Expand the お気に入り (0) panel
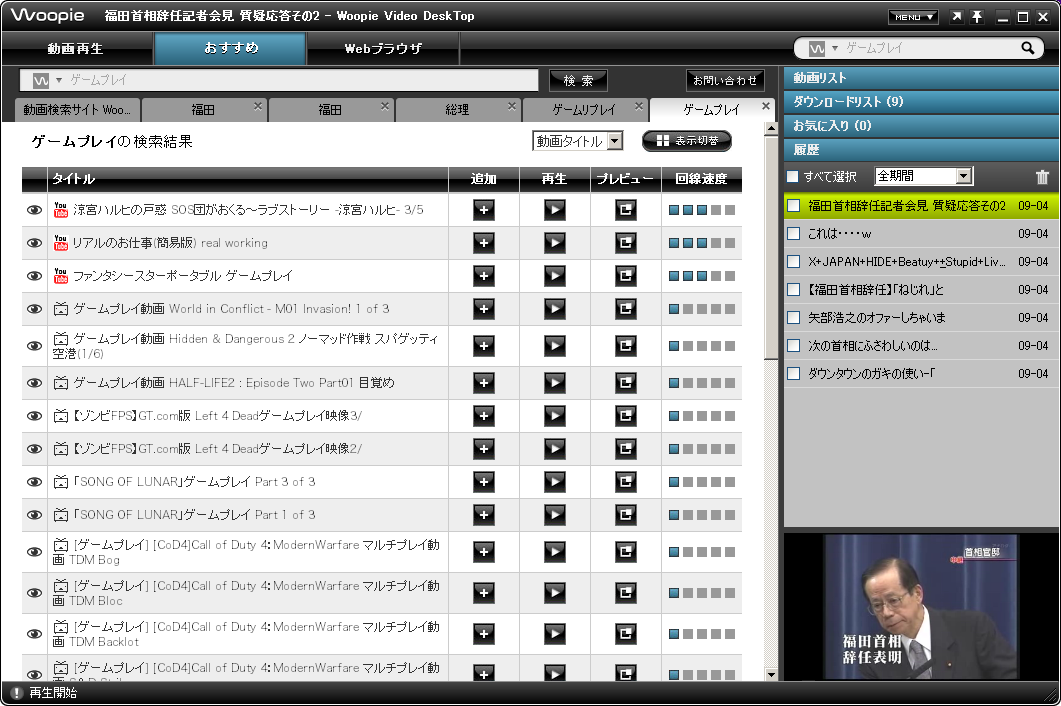Viewport: 1061px width, 706px height. coord(921,125)
